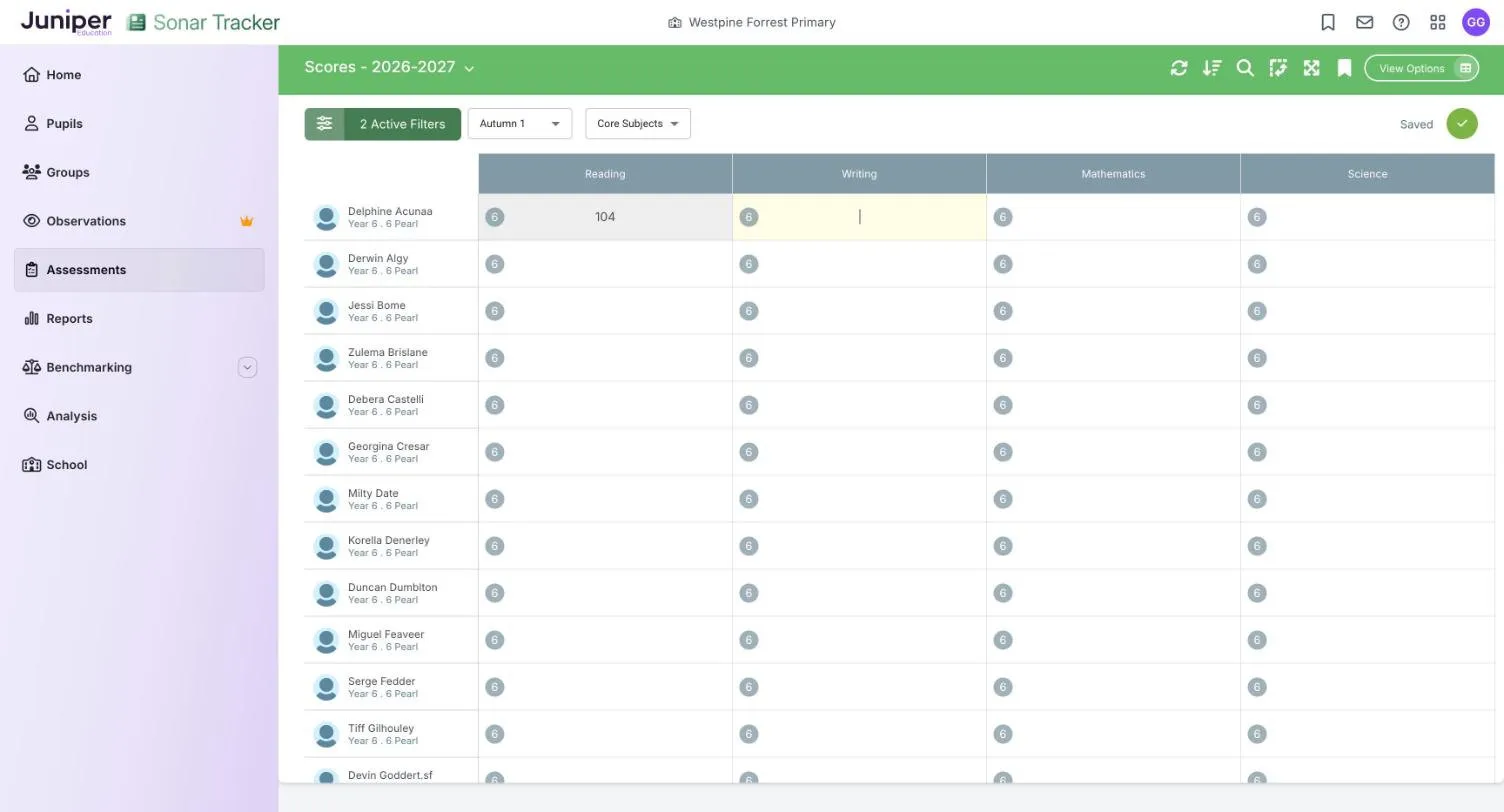Click the Reading column header
This screenshot has width=1504, height=812.
pyautogui.click(x=605, y=174)
